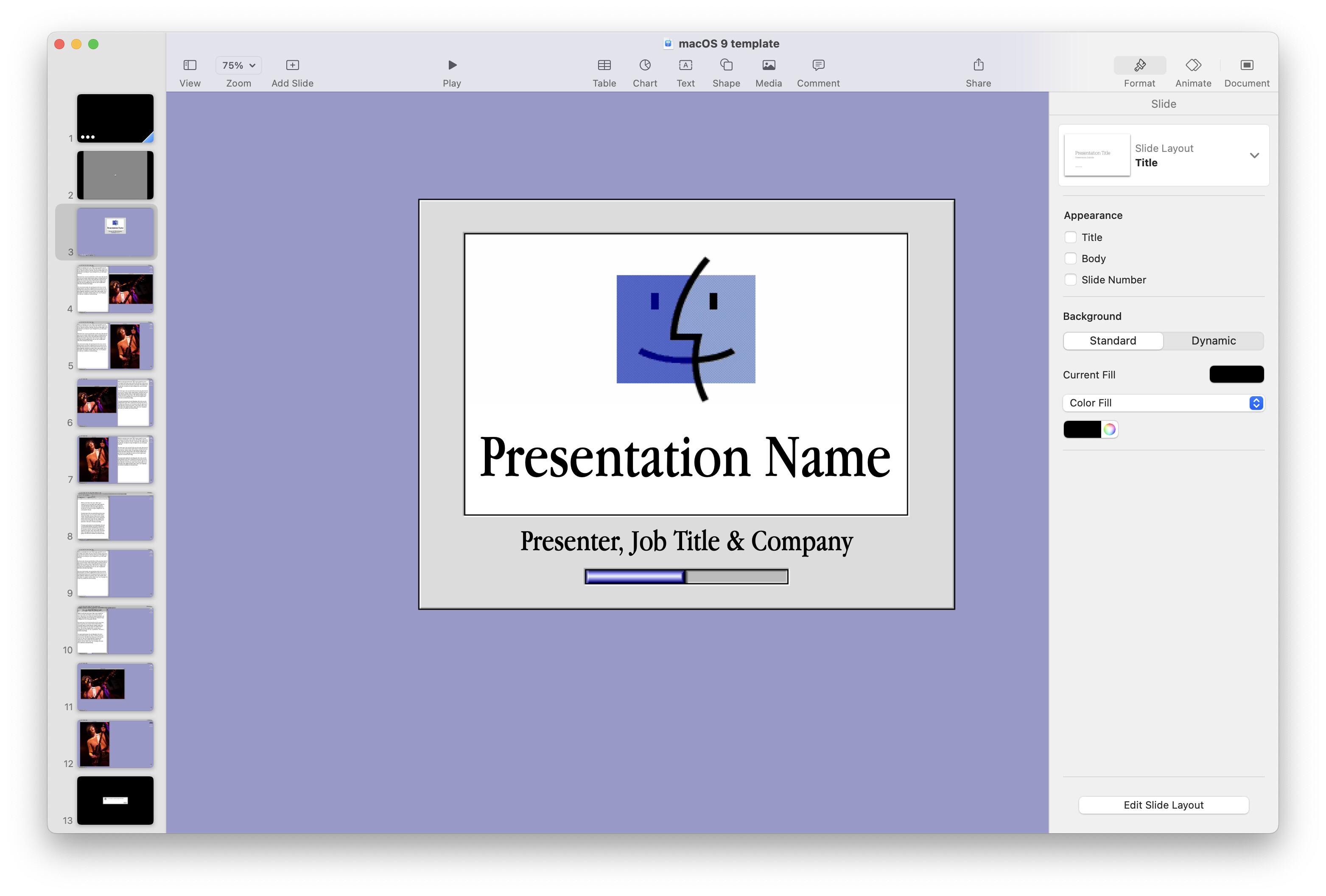Viewport: 1326px width, 896px height.
Task: Select slide 13 black thumbnail
Action: [115, 800]
